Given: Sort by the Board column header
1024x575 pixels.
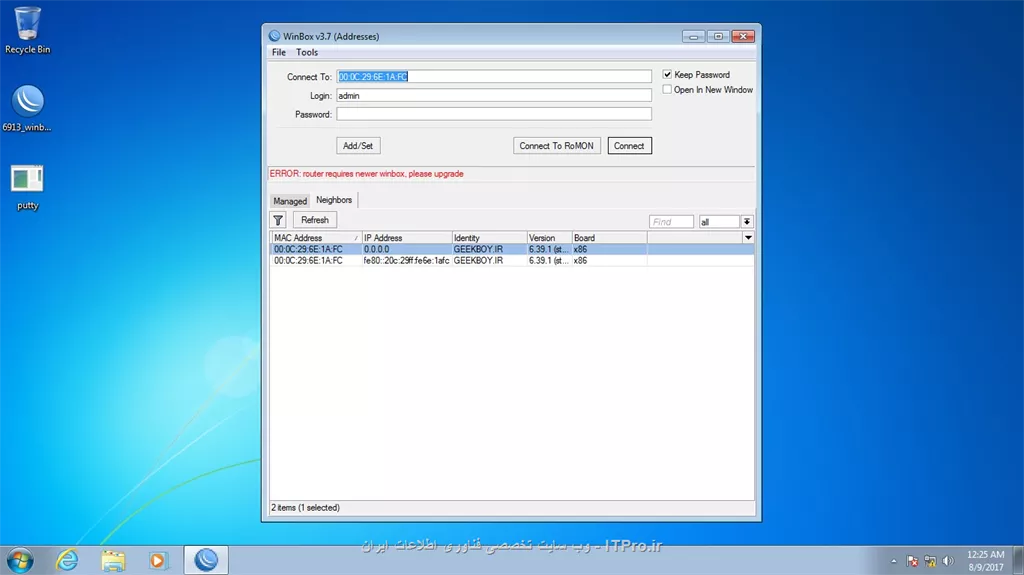Looking at the screenshot, I should pyautogui.click(x=610, y=238).
